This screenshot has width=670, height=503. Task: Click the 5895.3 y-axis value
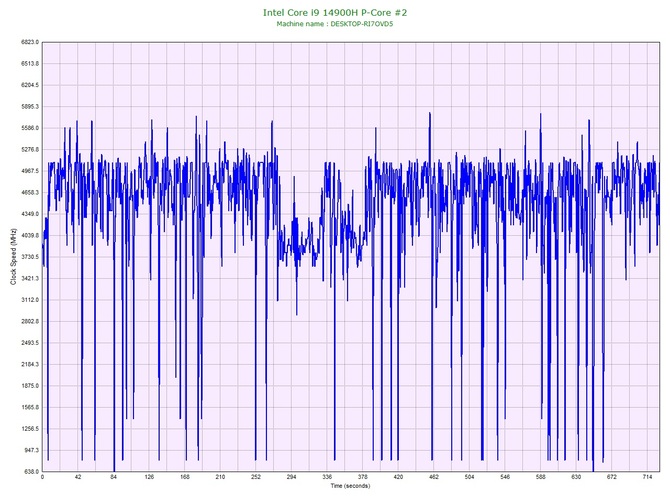[x=30, y=106]
